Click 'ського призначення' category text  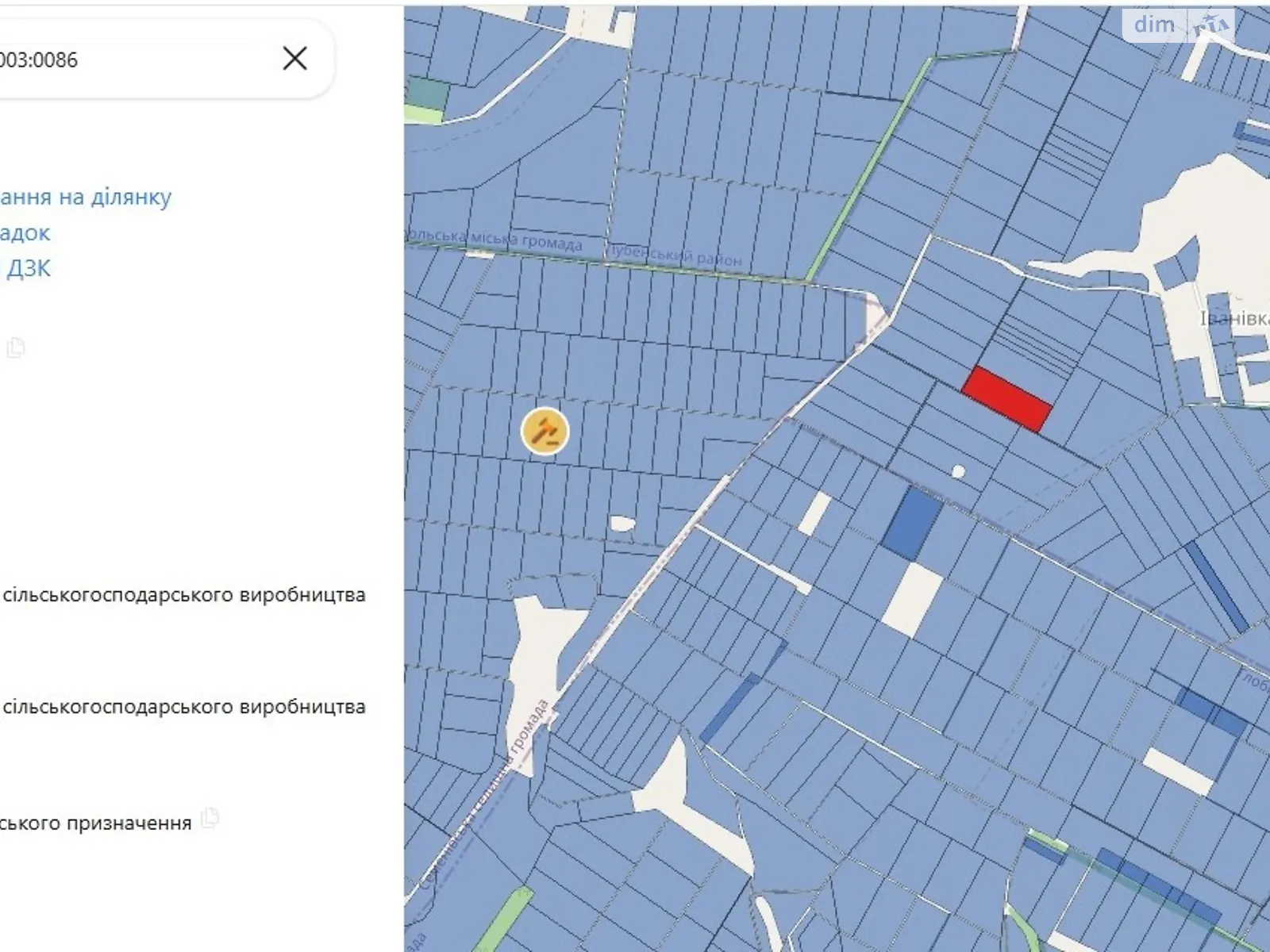95,823
